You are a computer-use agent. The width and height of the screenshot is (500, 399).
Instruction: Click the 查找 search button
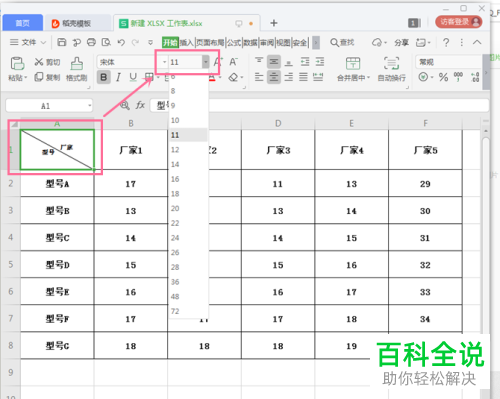[x=342, y=42]
